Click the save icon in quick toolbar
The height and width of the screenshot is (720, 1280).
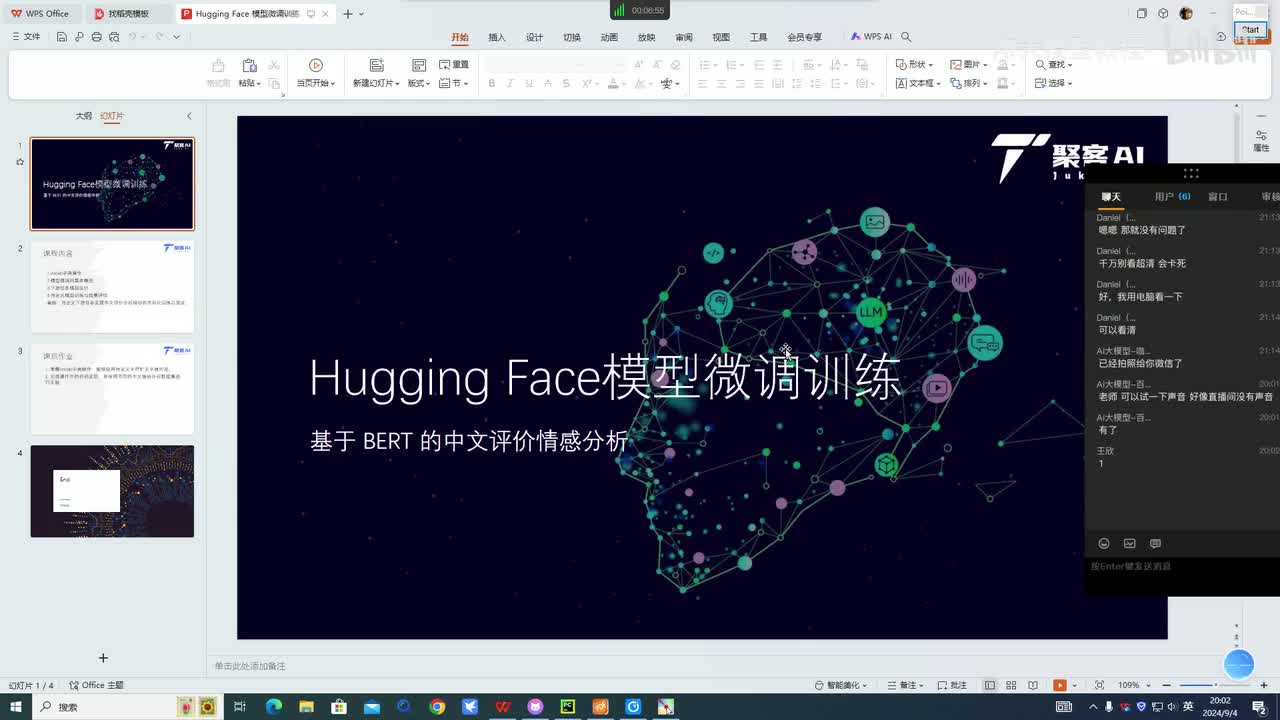point(62,37)
